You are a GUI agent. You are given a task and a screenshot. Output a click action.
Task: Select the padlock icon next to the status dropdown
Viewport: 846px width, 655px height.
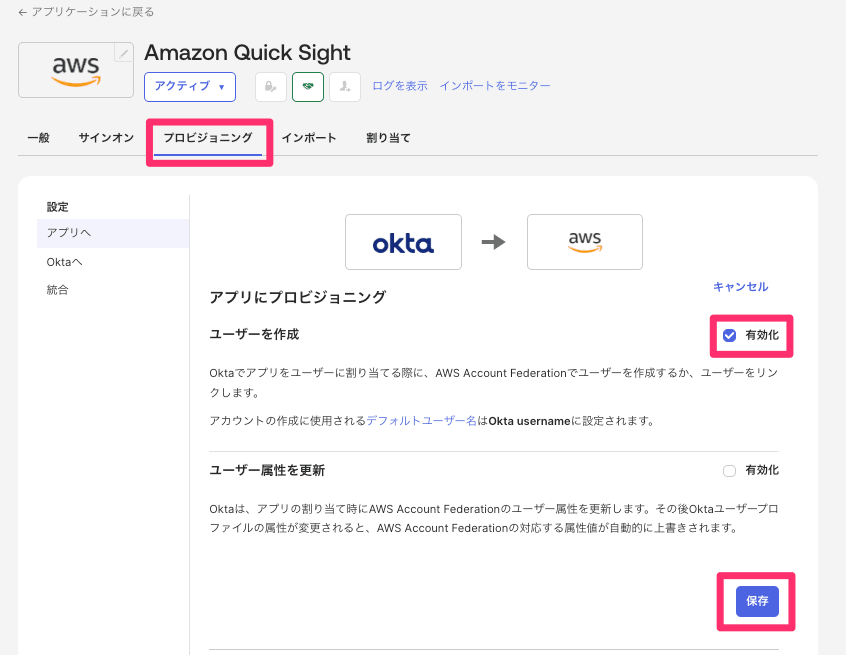pyautogui.click(x=270, y=87)
